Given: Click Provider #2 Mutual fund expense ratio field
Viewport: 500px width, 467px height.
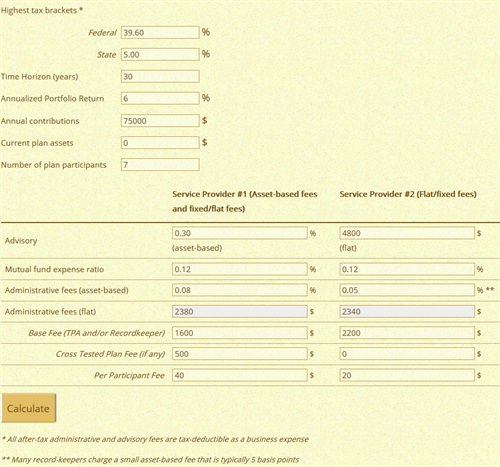Looking at the screenshot, I should (407, 269).
